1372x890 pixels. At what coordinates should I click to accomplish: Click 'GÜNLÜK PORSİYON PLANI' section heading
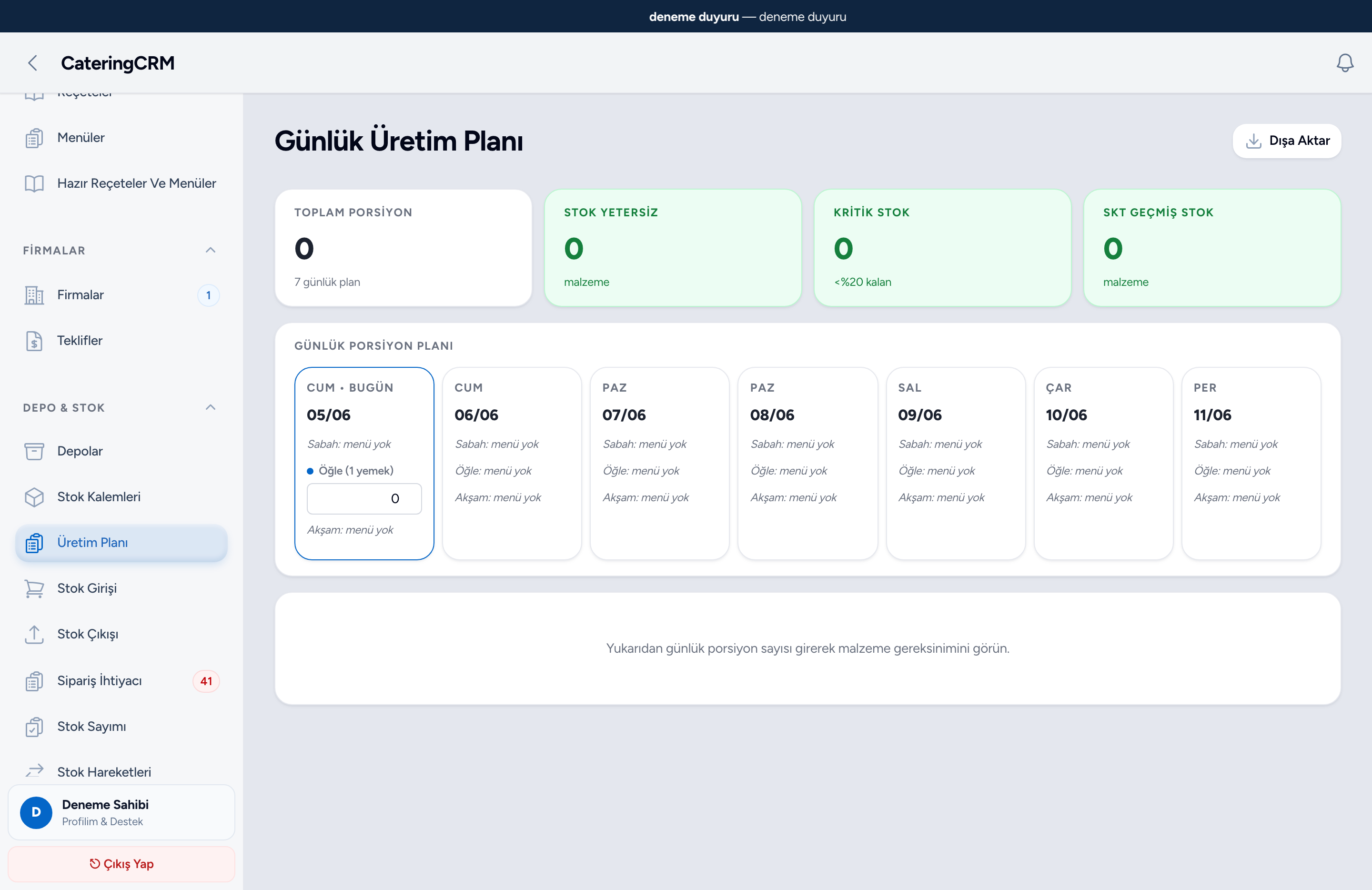click(x=373, y=346)
